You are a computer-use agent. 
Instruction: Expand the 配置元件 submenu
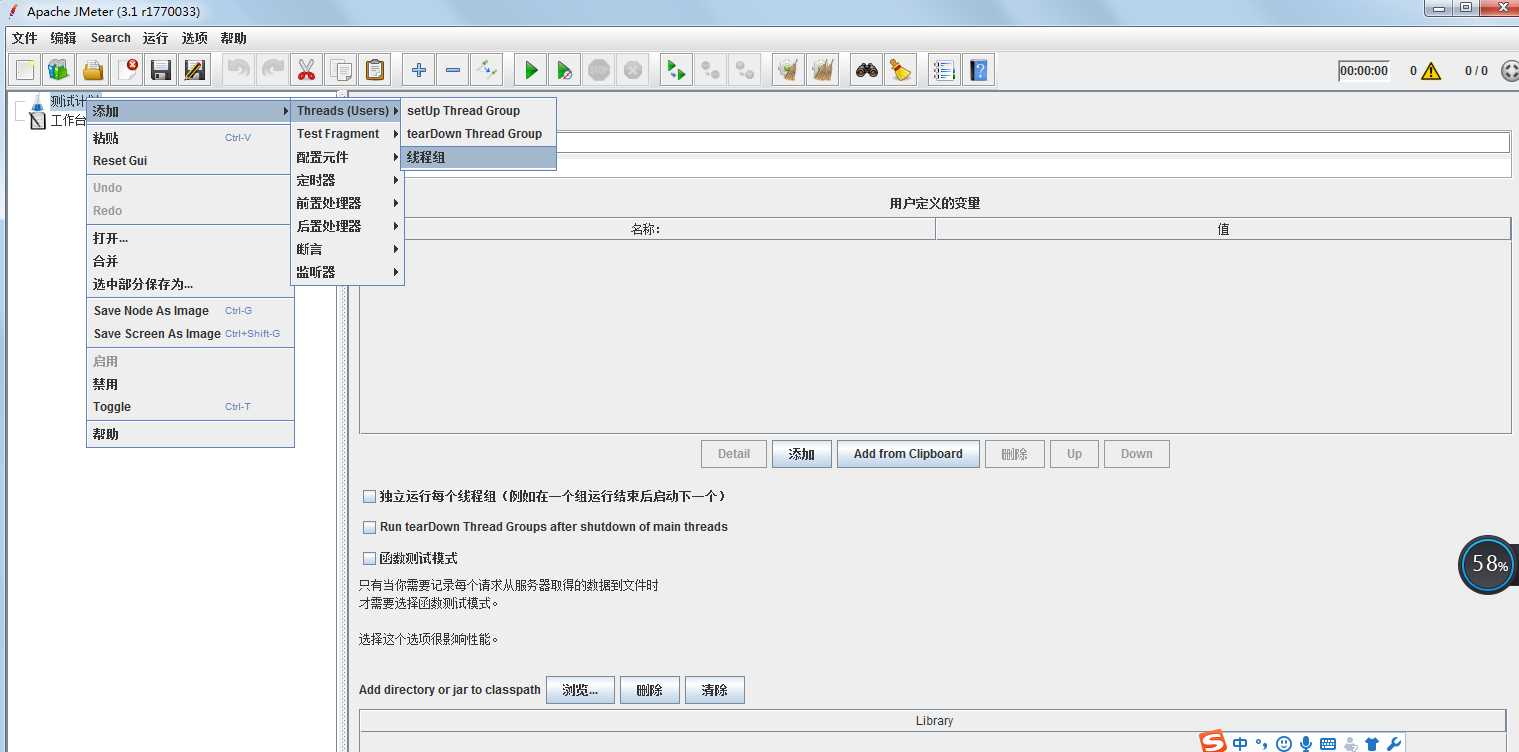(347, 157)
